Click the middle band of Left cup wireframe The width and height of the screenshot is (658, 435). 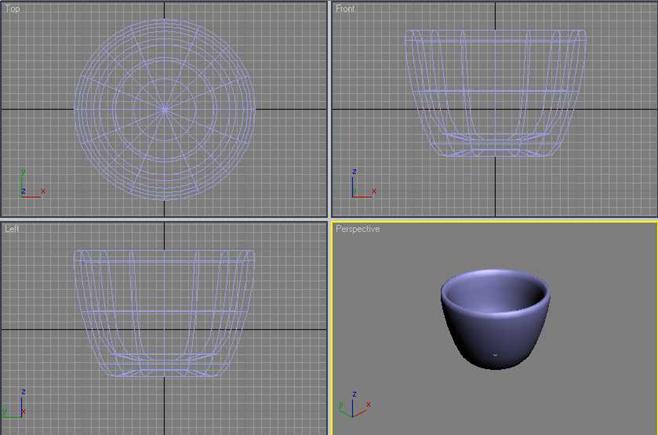(165, 312)
